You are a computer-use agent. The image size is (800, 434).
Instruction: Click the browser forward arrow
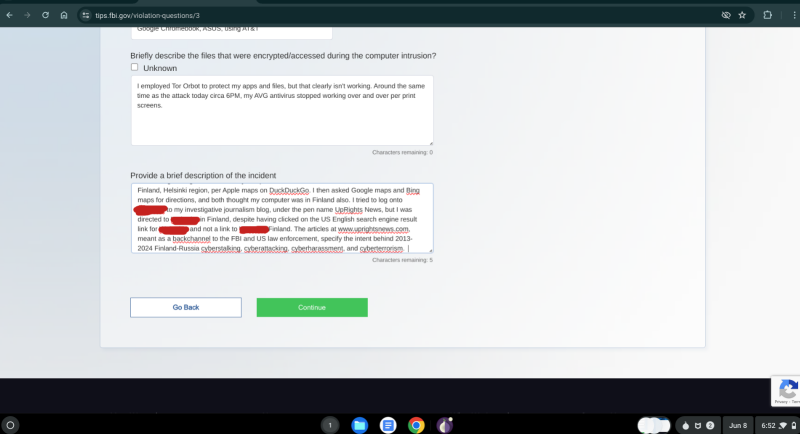(27, 15)
